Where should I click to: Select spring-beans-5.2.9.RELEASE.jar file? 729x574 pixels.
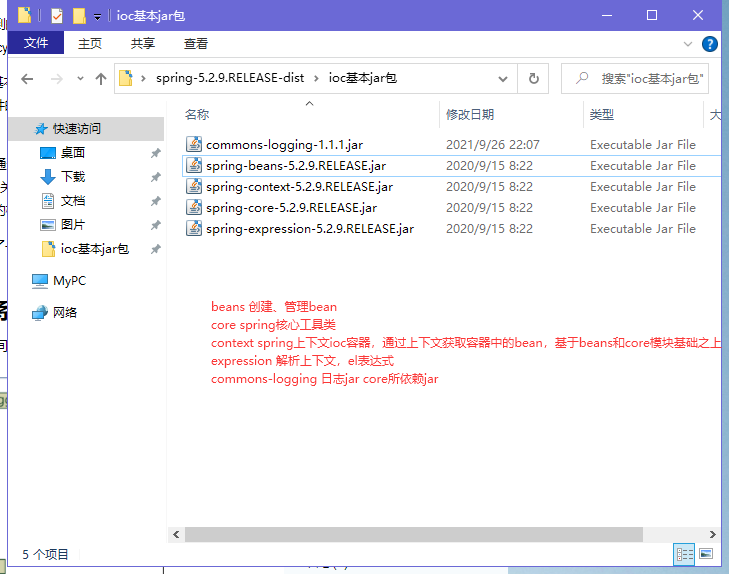click(296, 165)
